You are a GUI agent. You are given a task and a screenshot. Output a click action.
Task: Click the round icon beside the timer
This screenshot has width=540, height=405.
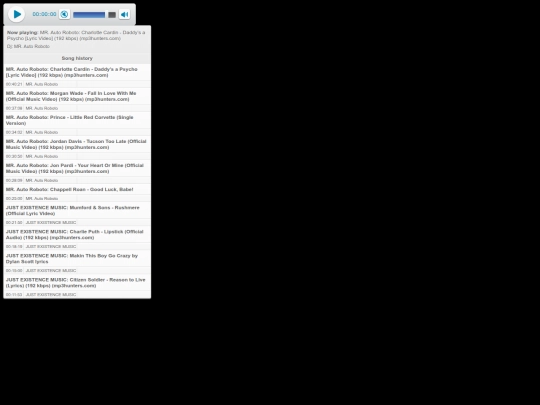[x=64, y=14]
